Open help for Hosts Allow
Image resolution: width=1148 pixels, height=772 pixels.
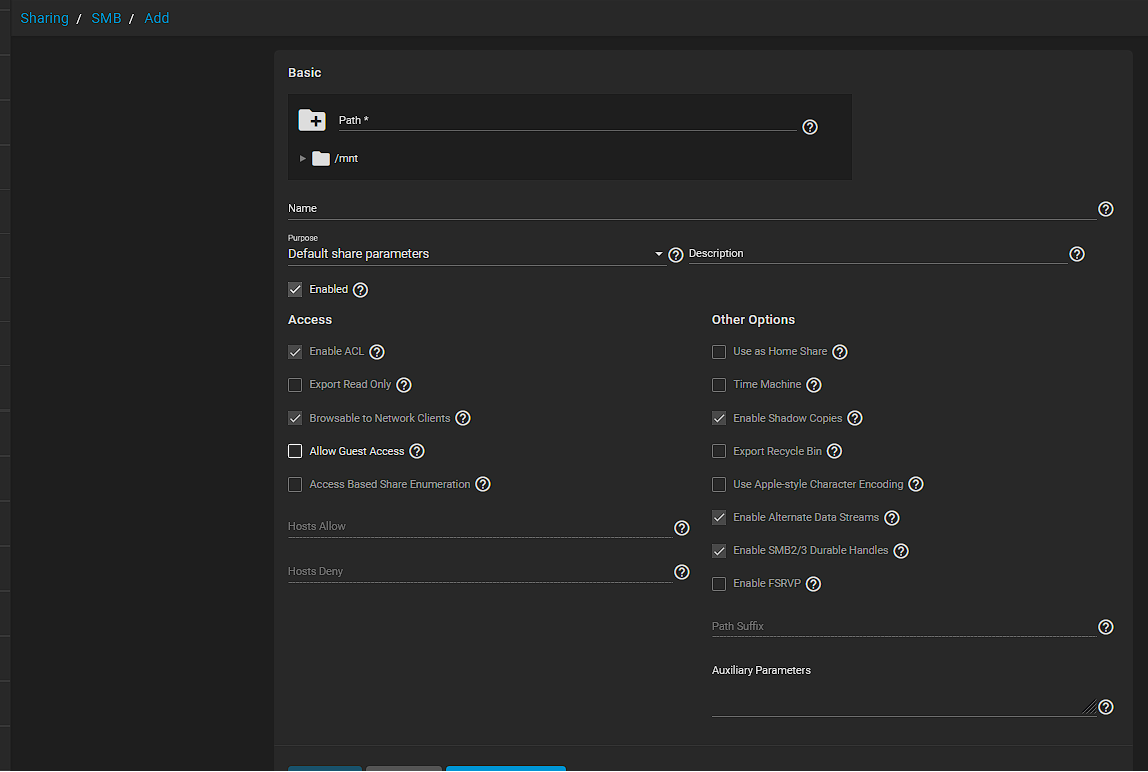click(x=682, y=528)
